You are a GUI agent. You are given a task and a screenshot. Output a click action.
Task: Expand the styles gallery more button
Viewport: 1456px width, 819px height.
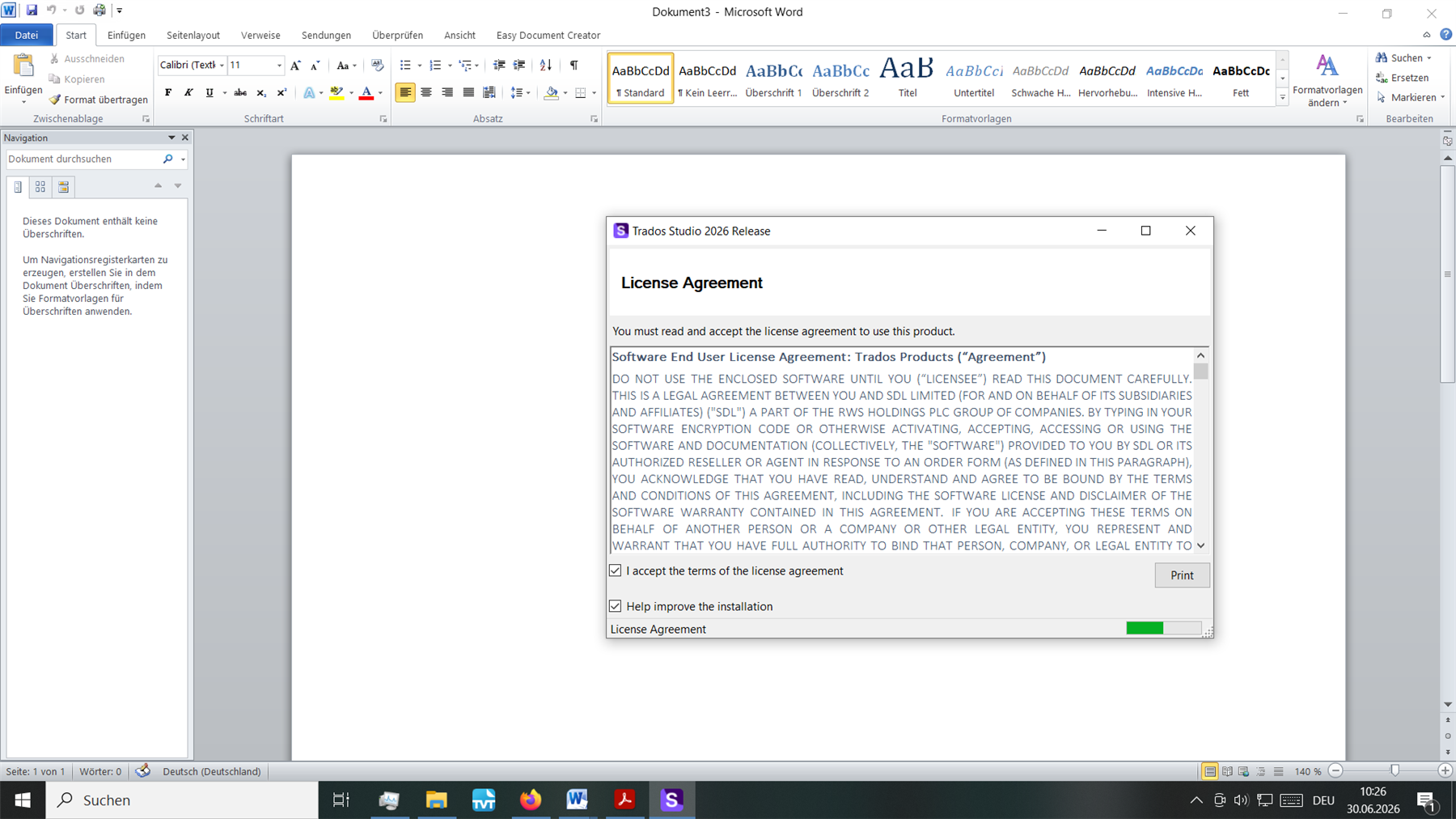(x=1282, y=97)
